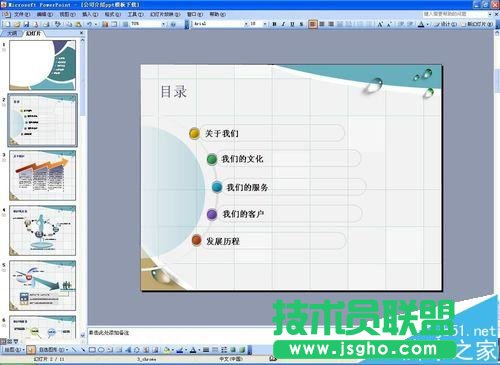
Task: Open the Window (窗口) menu
Action: click(195, 14)
